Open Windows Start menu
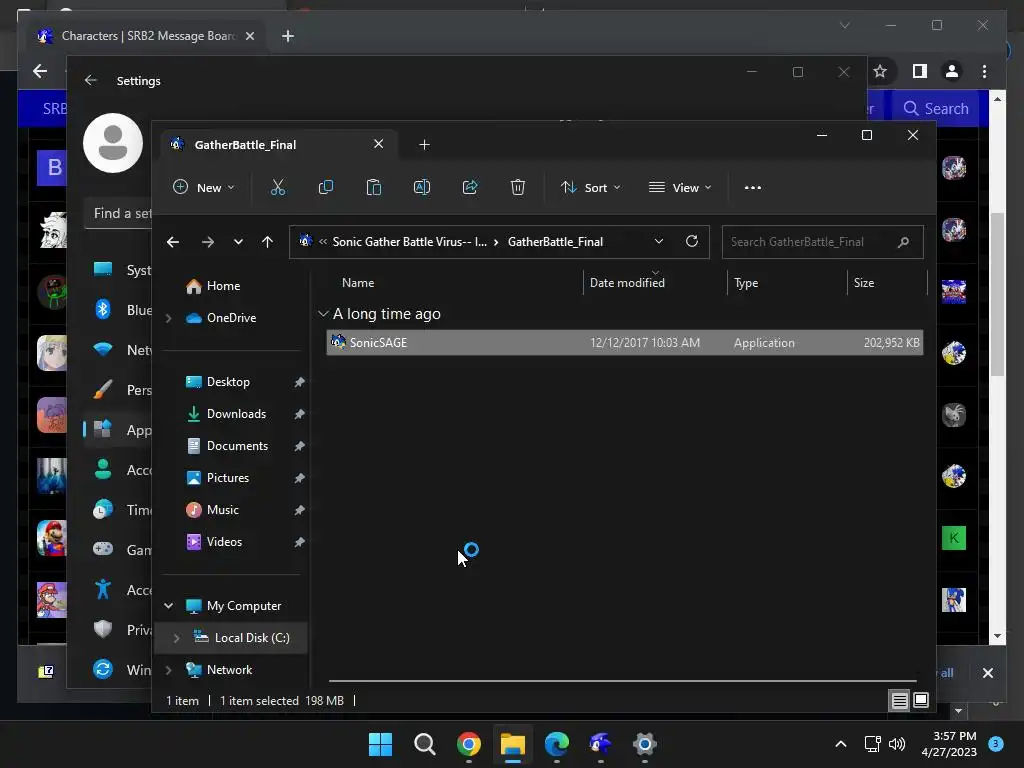The height and width of the screenshot is (768, 1024). (380, 744)
